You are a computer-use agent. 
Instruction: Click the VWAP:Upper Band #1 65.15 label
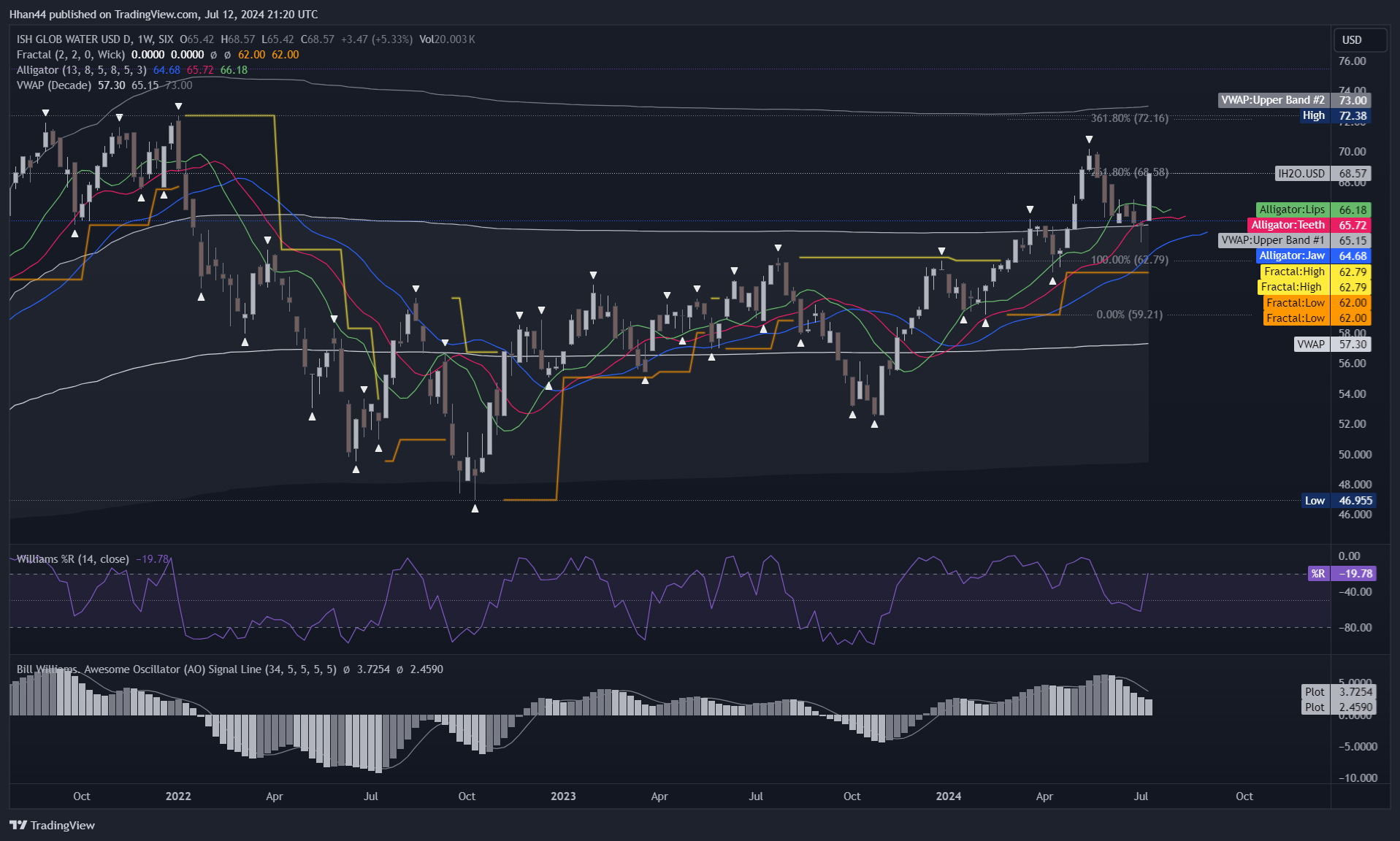(x=1294, y=240)
